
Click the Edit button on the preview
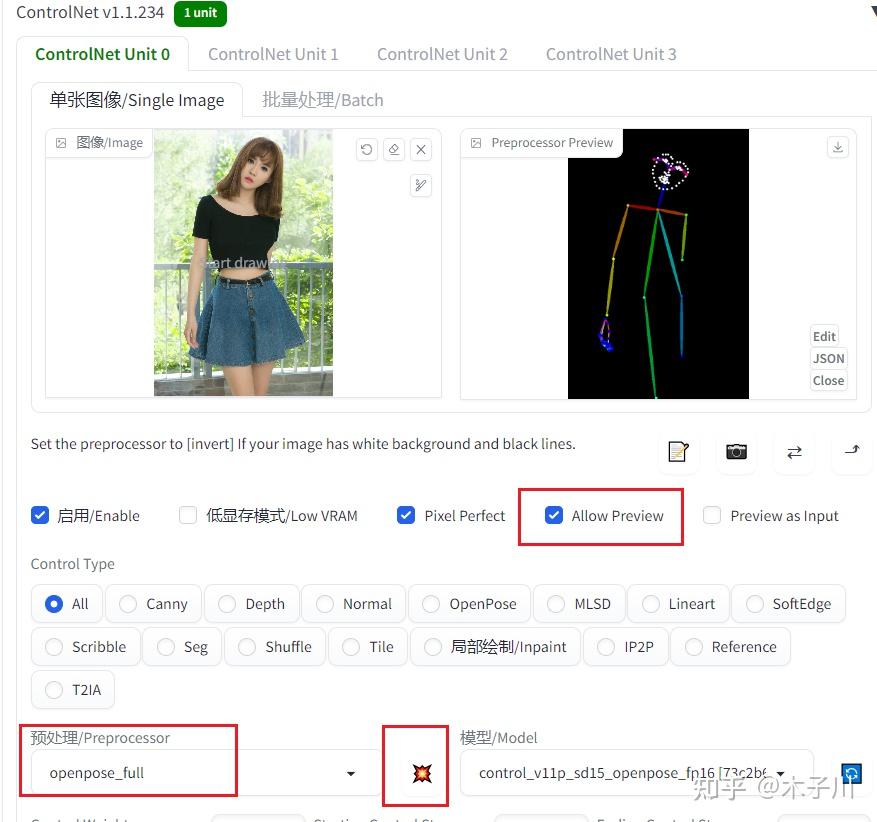pos(823,336)
